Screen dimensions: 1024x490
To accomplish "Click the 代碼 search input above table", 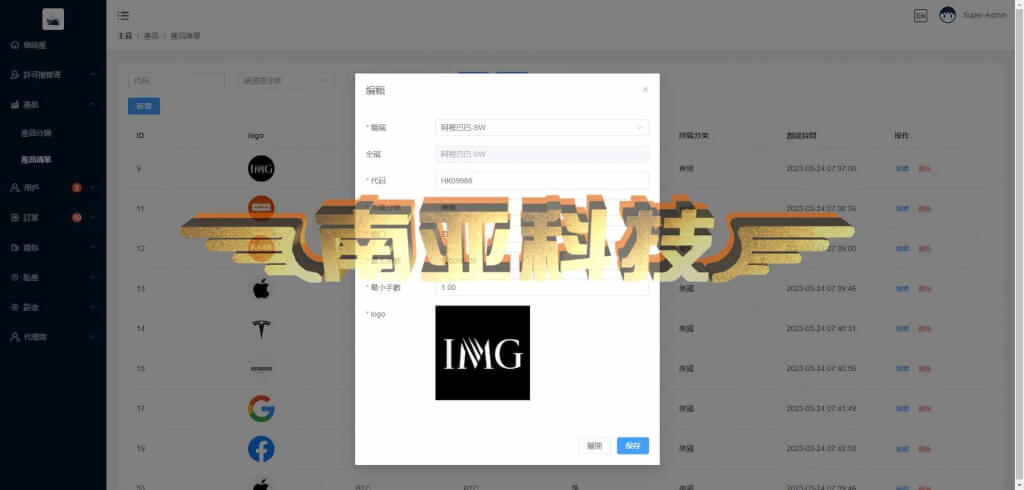I will click(176, 80).
